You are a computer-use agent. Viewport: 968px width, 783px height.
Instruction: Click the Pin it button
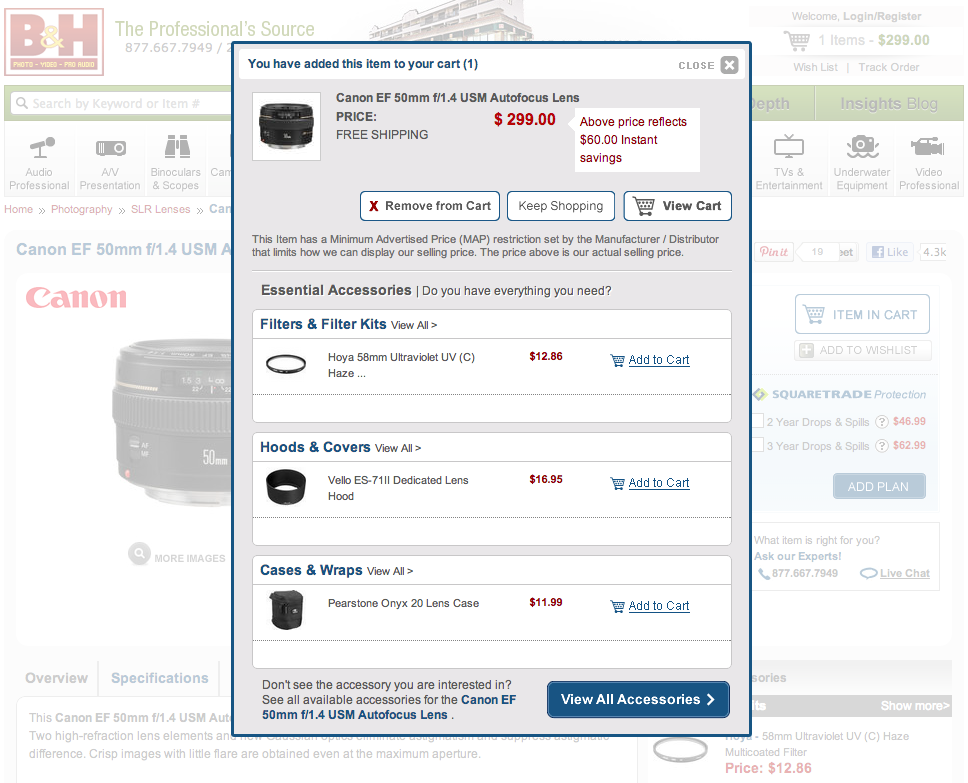coord(774,252)
